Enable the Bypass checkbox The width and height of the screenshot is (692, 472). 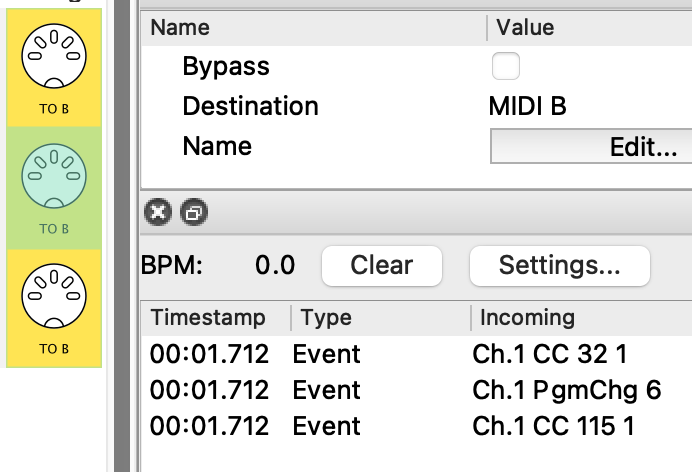click(x=506, y=67)
